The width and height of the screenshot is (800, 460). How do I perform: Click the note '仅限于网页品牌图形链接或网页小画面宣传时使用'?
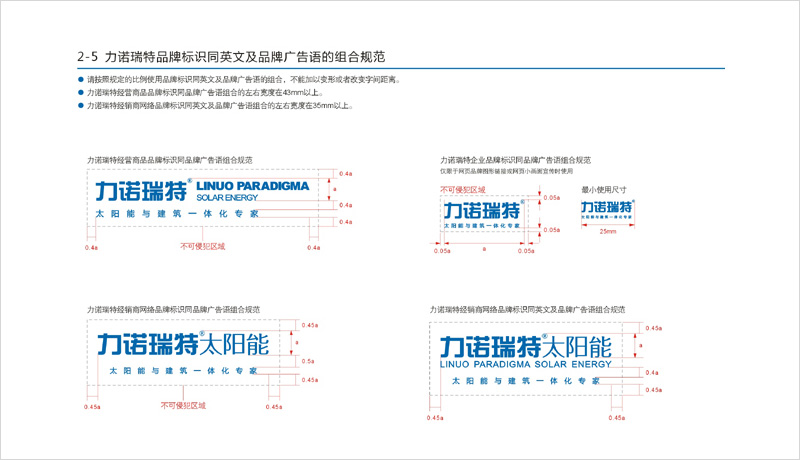tap(506, 171)
